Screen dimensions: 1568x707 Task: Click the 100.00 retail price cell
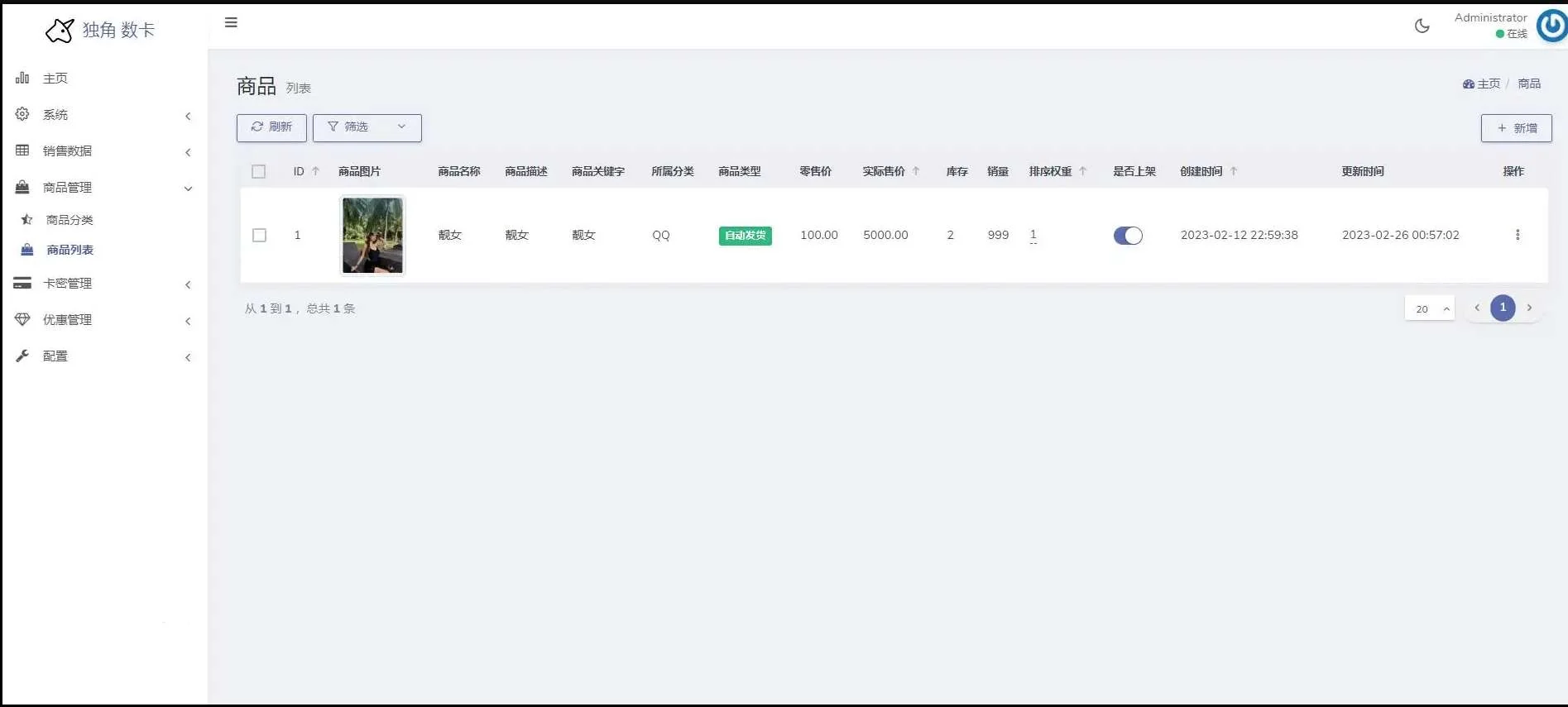point(819,235)
